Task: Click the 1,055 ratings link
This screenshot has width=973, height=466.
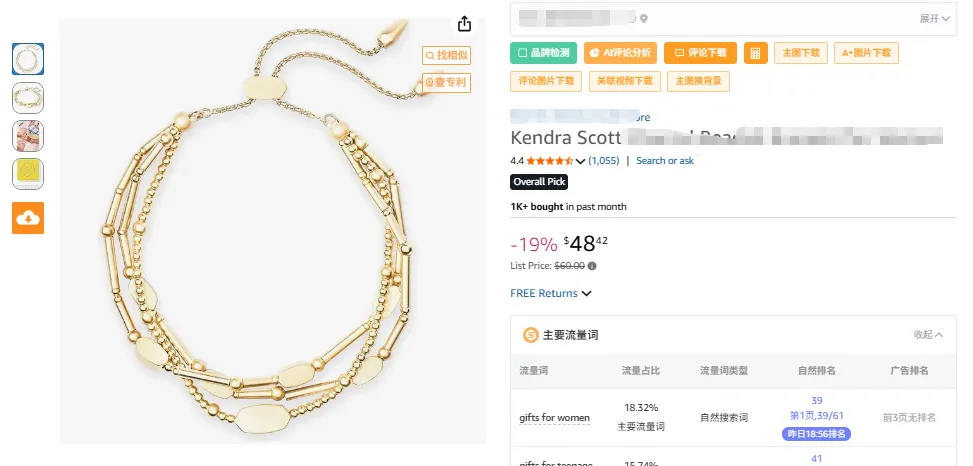Action: point(604,161)
